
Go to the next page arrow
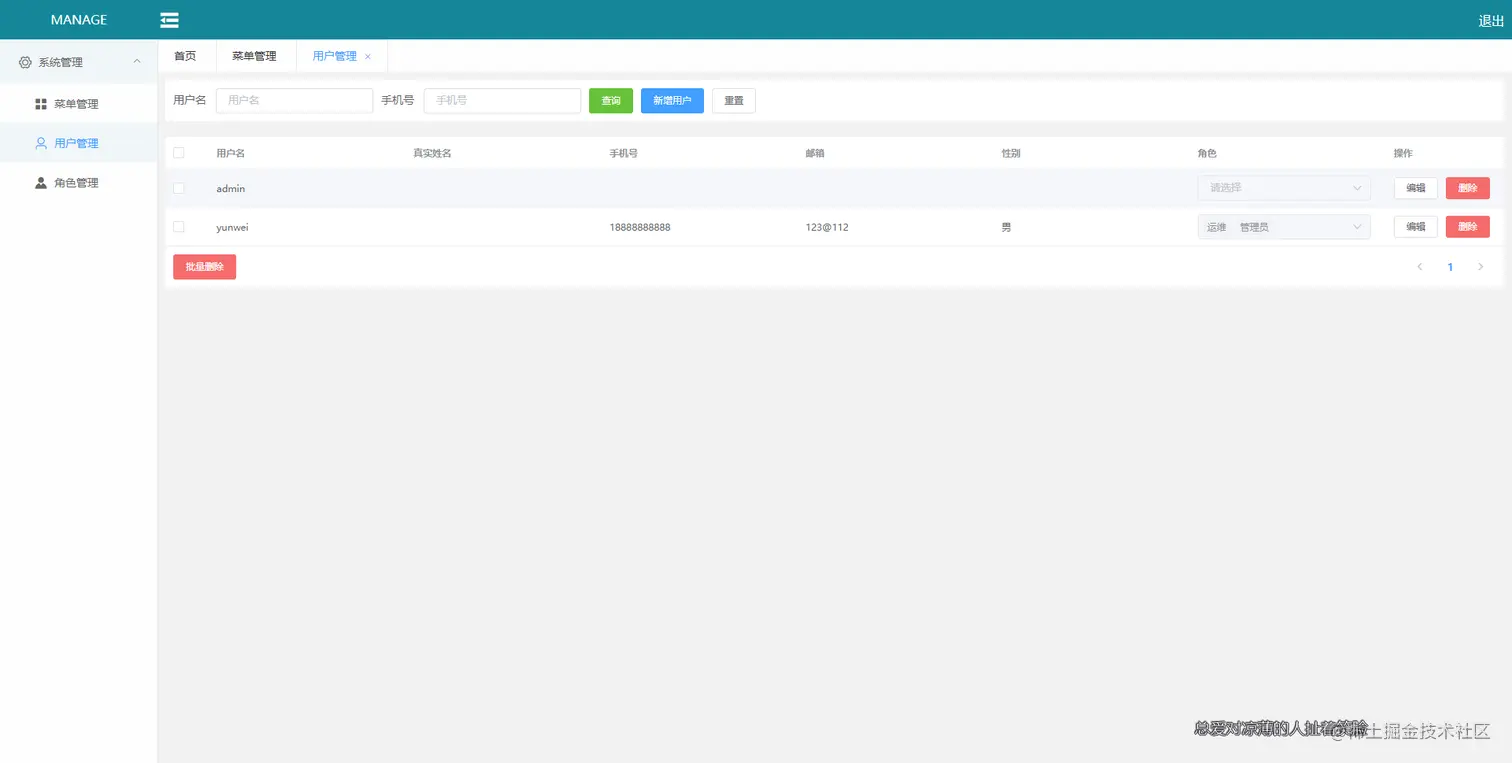click(1481, 267)
